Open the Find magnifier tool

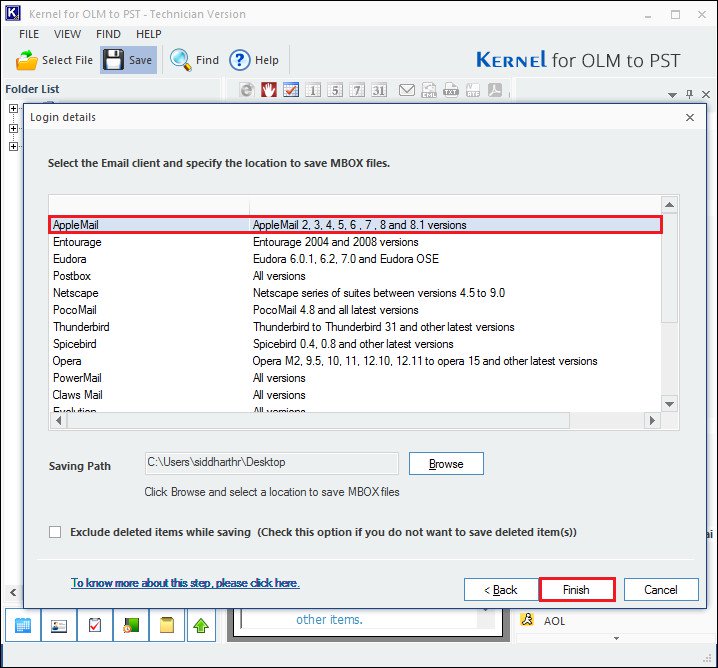click(194, 60)
